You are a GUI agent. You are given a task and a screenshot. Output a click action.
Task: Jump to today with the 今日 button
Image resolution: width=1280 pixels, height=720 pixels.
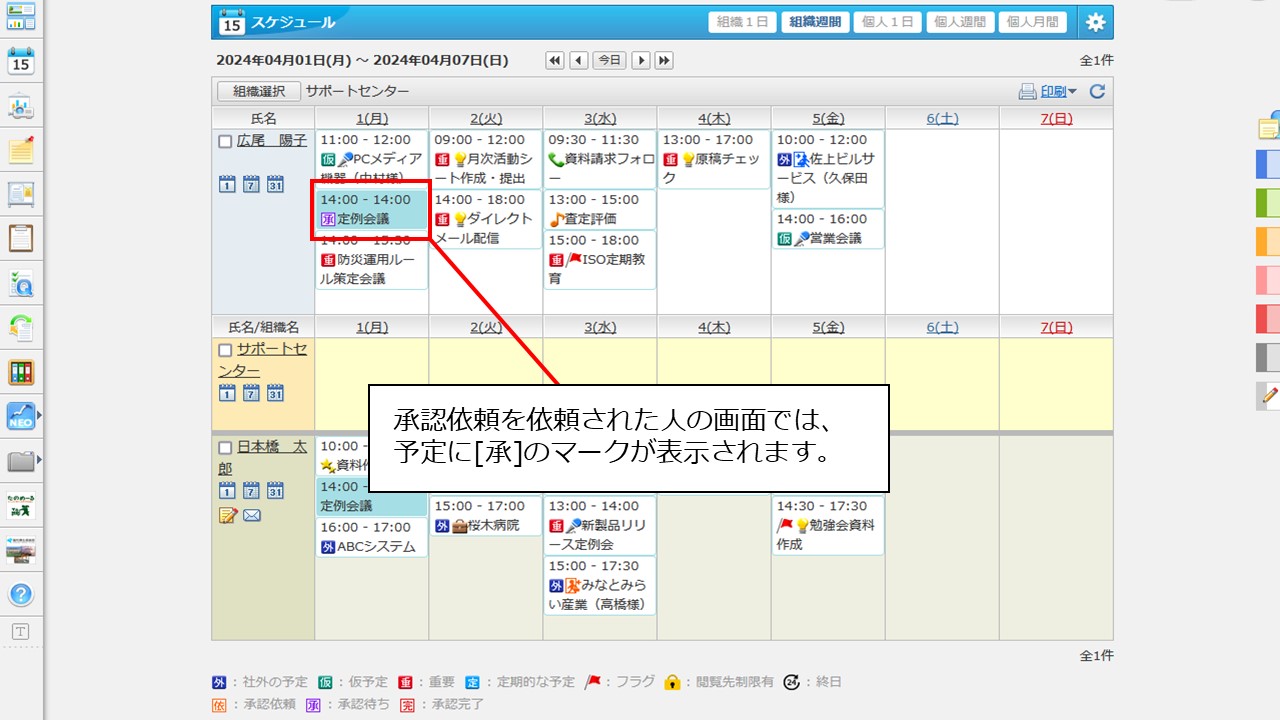pyautogui.click(x=609, y=61)
